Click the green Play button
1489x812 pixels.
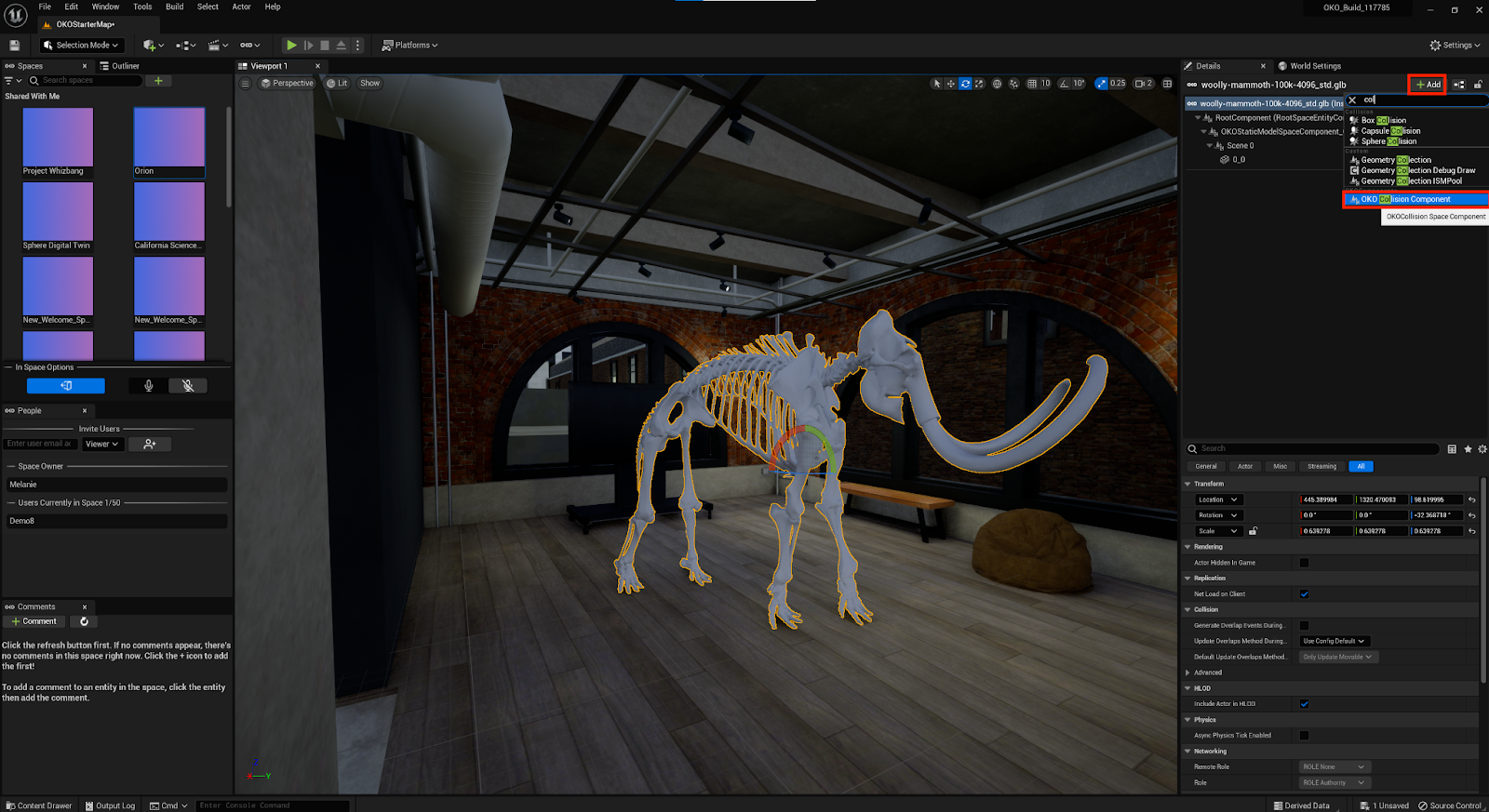(x=291, y=45)
